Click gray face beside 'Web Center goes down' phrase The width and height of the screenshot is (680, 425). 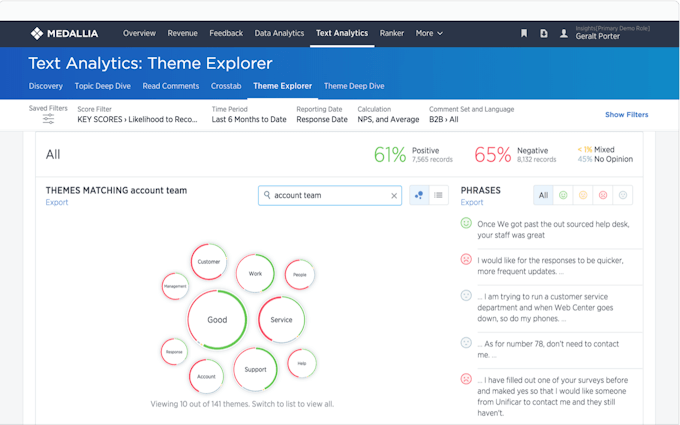pyautogui.click(x=466, y=295)
